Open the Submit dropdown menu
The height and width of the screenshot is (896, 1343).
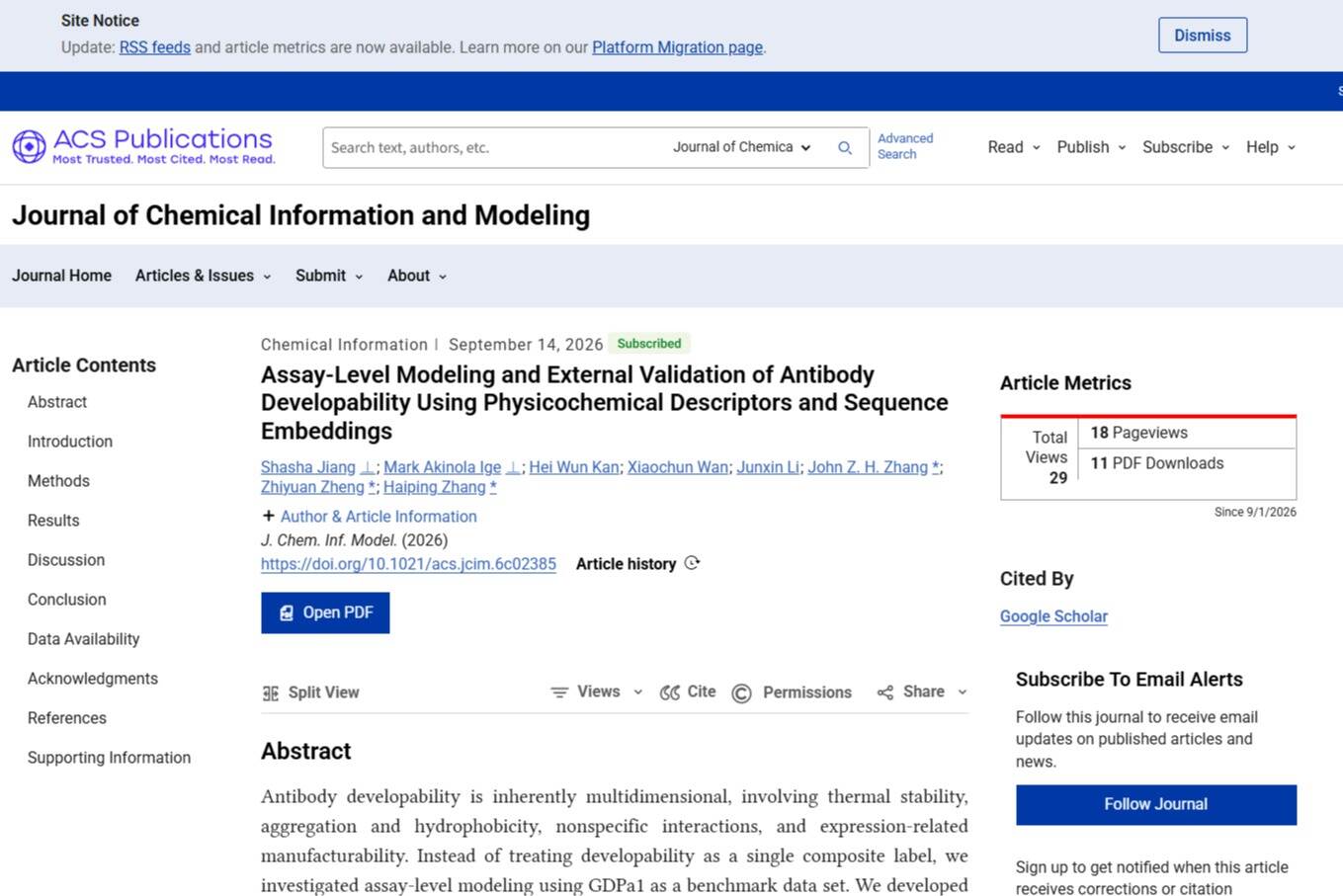pyautogui.click(x=329, y=276)
